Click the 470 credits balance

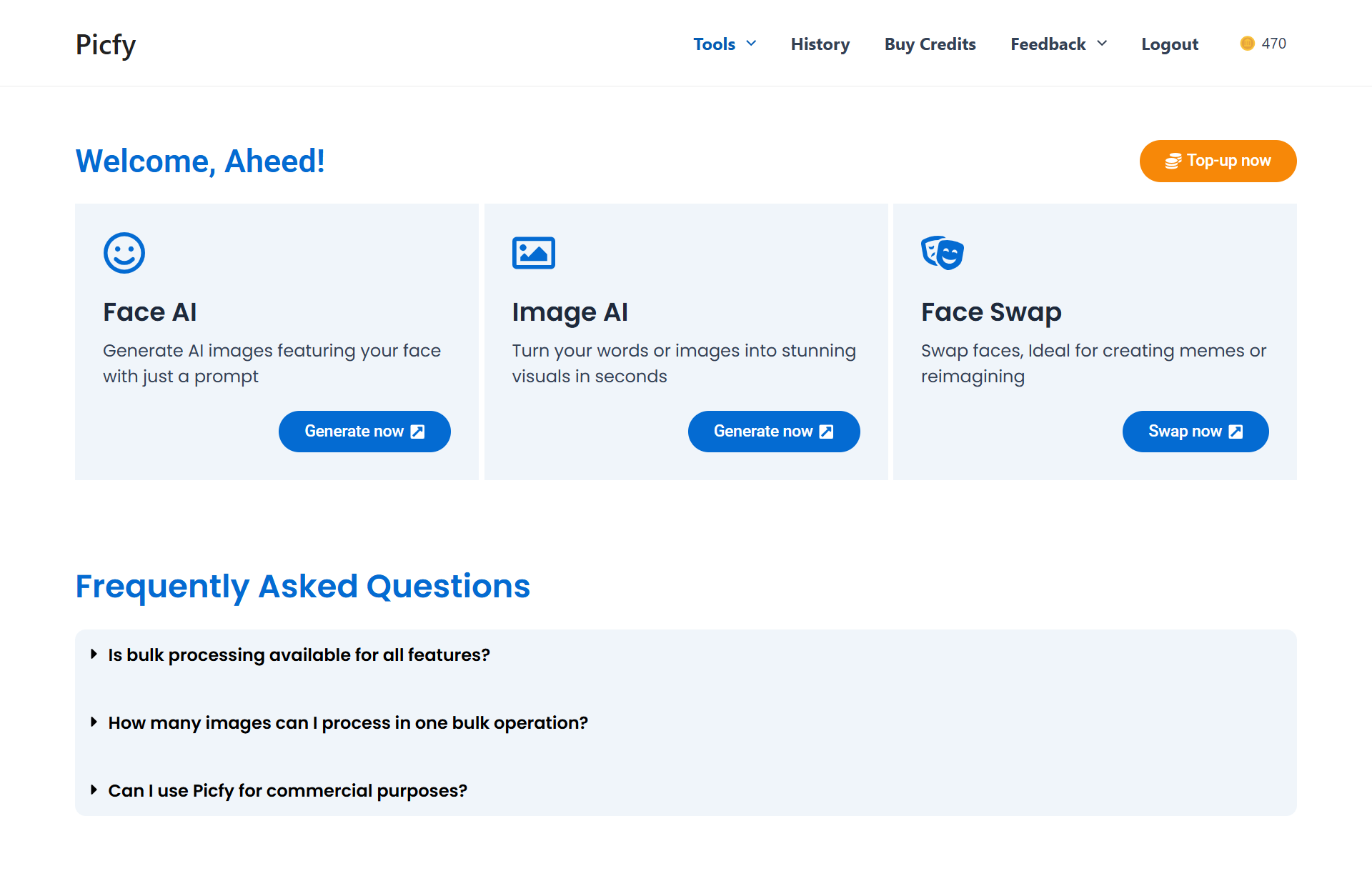click(x=1273, y=44)
